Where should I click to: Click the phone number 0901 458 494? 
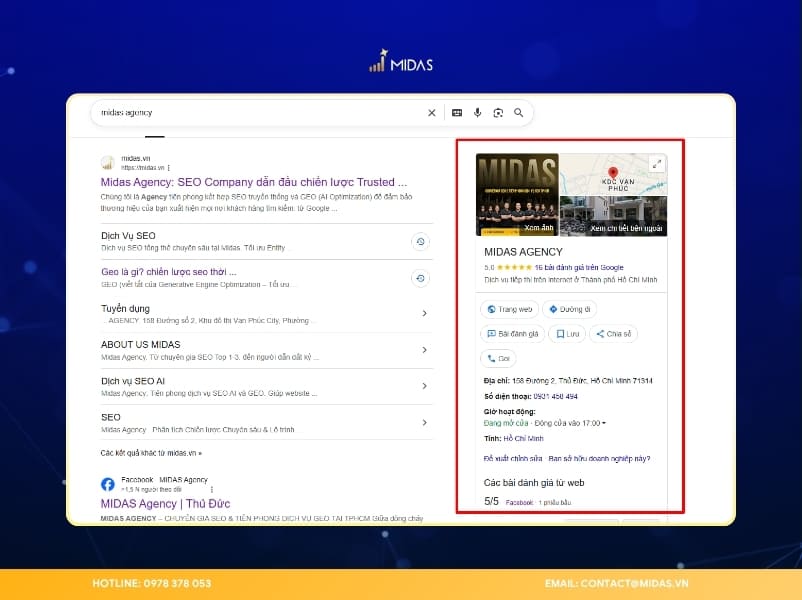point(555,396)
